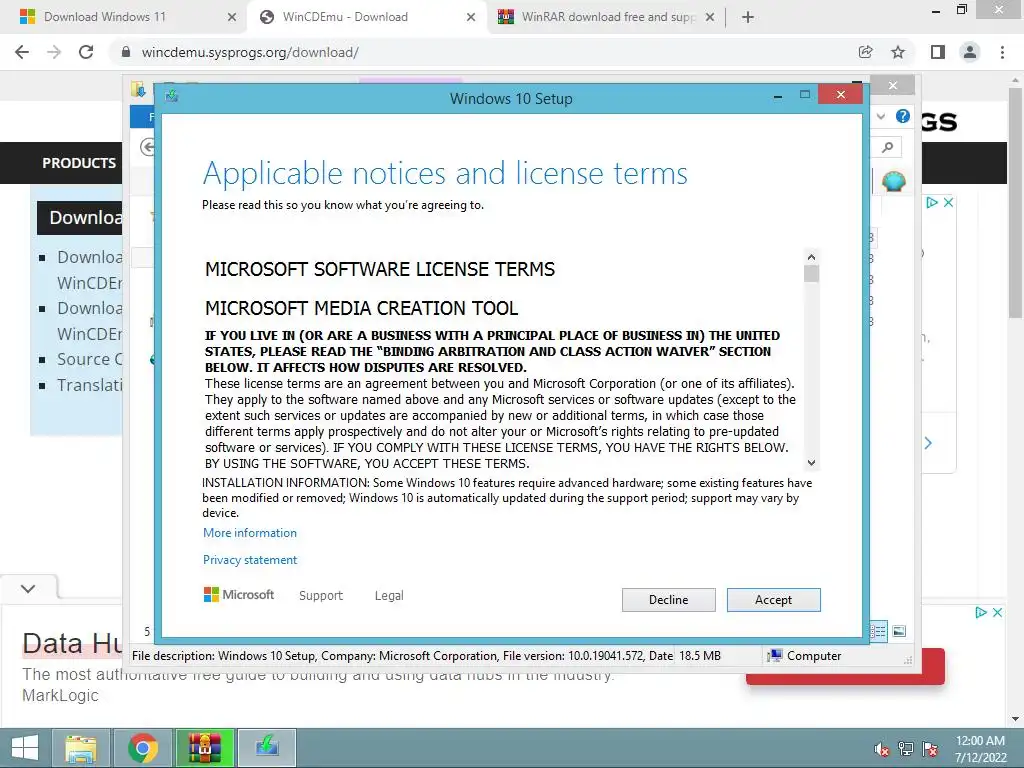
Task: Open Chrome profile avatar
Action: tap(970, 52)
